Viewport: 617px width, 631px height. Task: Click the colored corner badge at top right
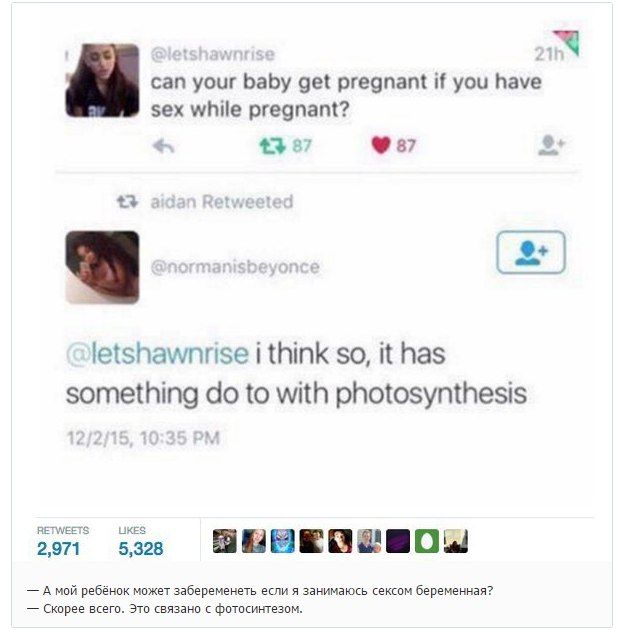568,42
